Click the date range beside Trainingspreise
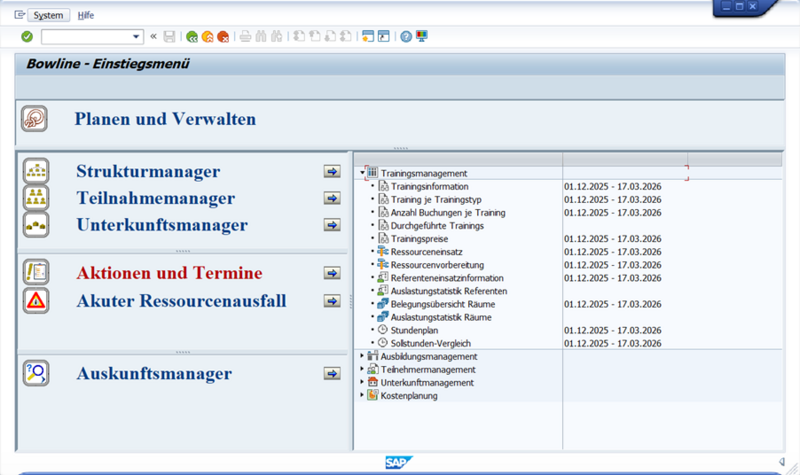Image resolution: width=800 pixels, height=475 pixels. coord(612,239)
